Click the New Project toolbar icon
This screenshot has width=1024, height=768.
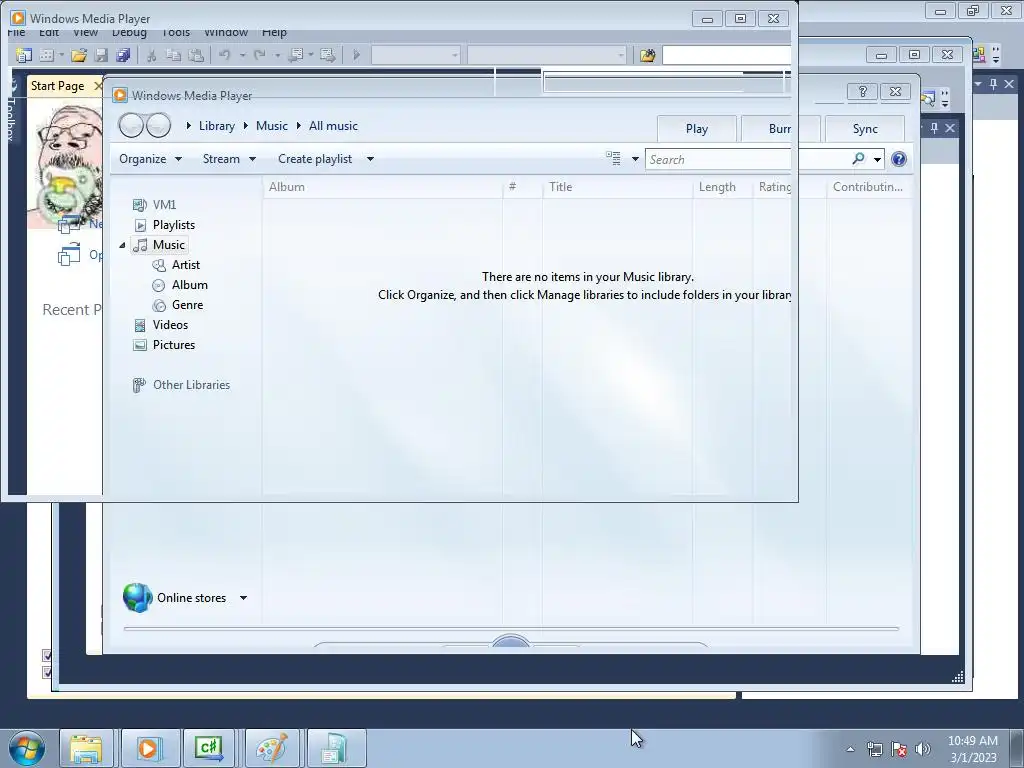24,56
